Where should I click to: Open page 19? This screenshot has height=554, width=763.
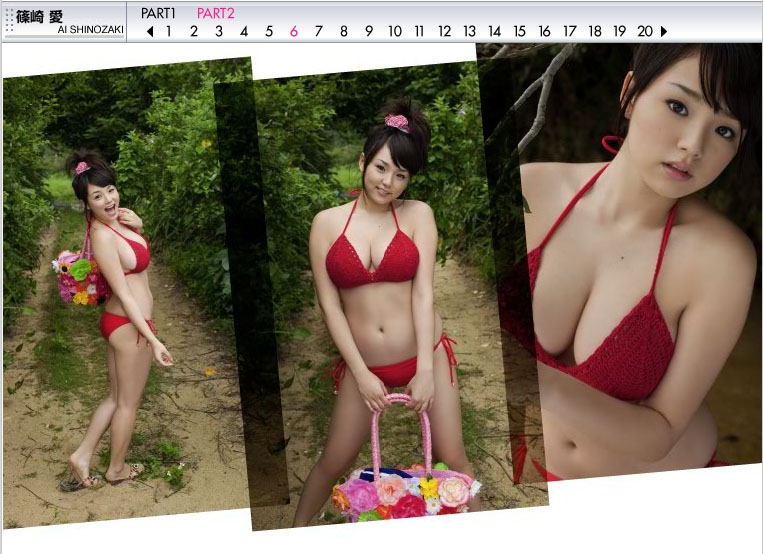[619, 32]
